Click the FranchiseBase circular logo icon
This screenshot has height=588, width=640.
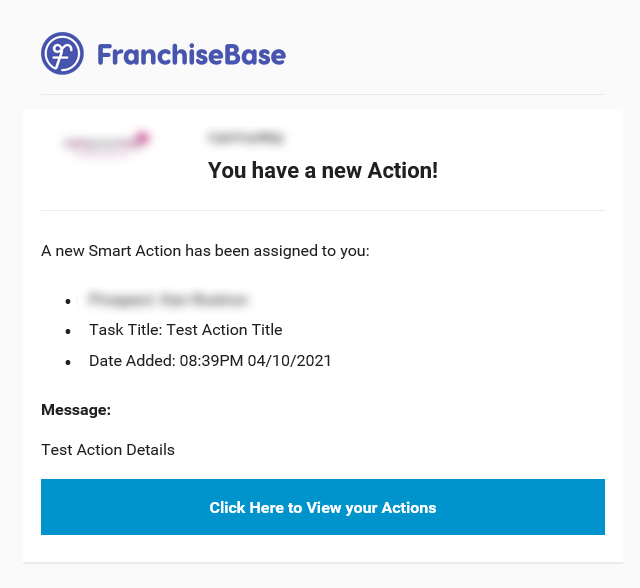62,53
